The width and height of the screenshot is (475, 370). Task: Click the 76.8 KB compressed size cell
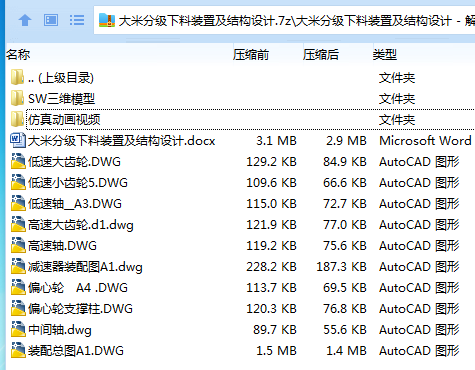click(345, 309)
